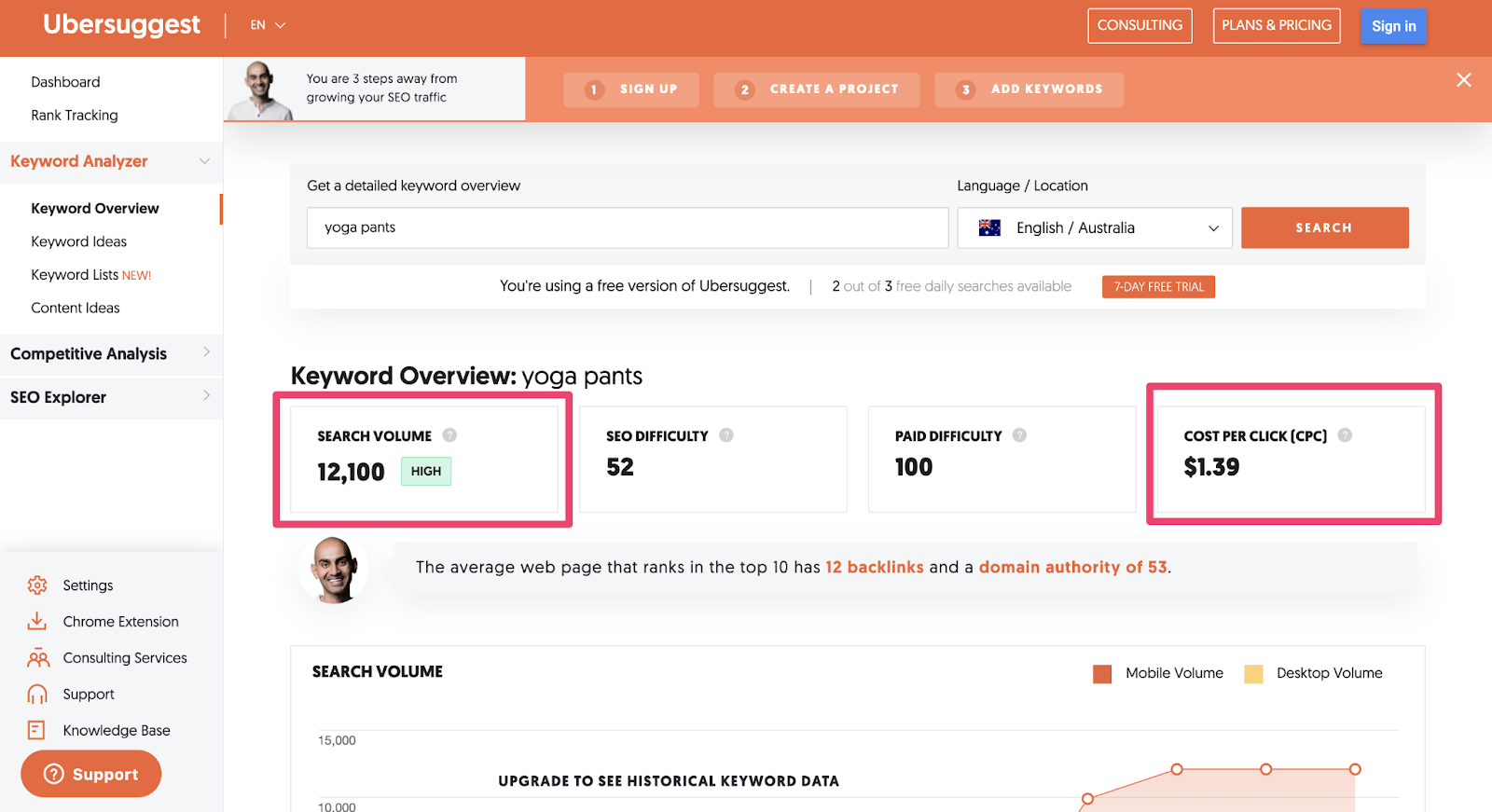This screenshot has height=812, width=1492.
Task: Open the orange Support chat button
Action: (x=91, y=774)
